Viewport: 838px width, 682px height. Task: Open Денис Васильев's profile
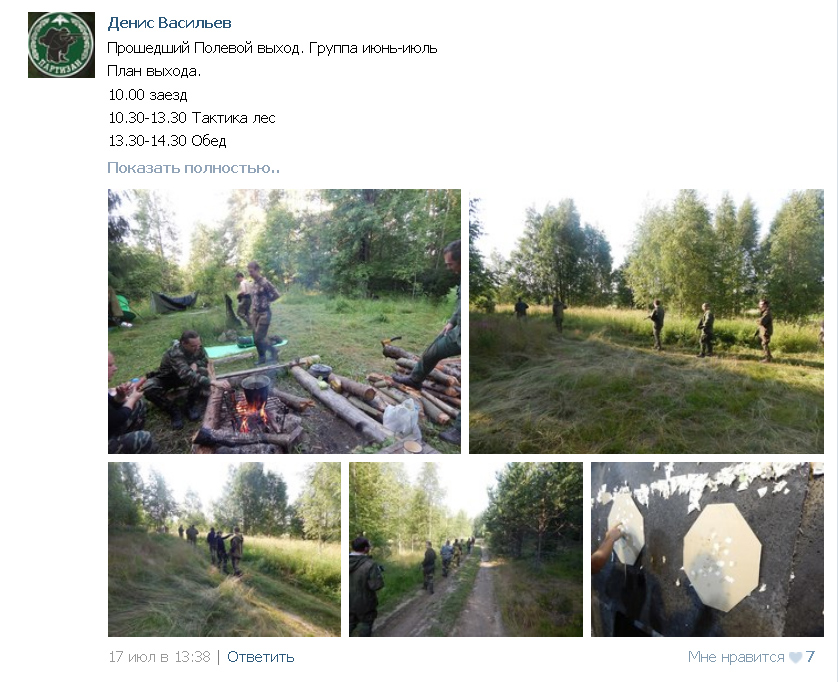[x=169, y=23]
